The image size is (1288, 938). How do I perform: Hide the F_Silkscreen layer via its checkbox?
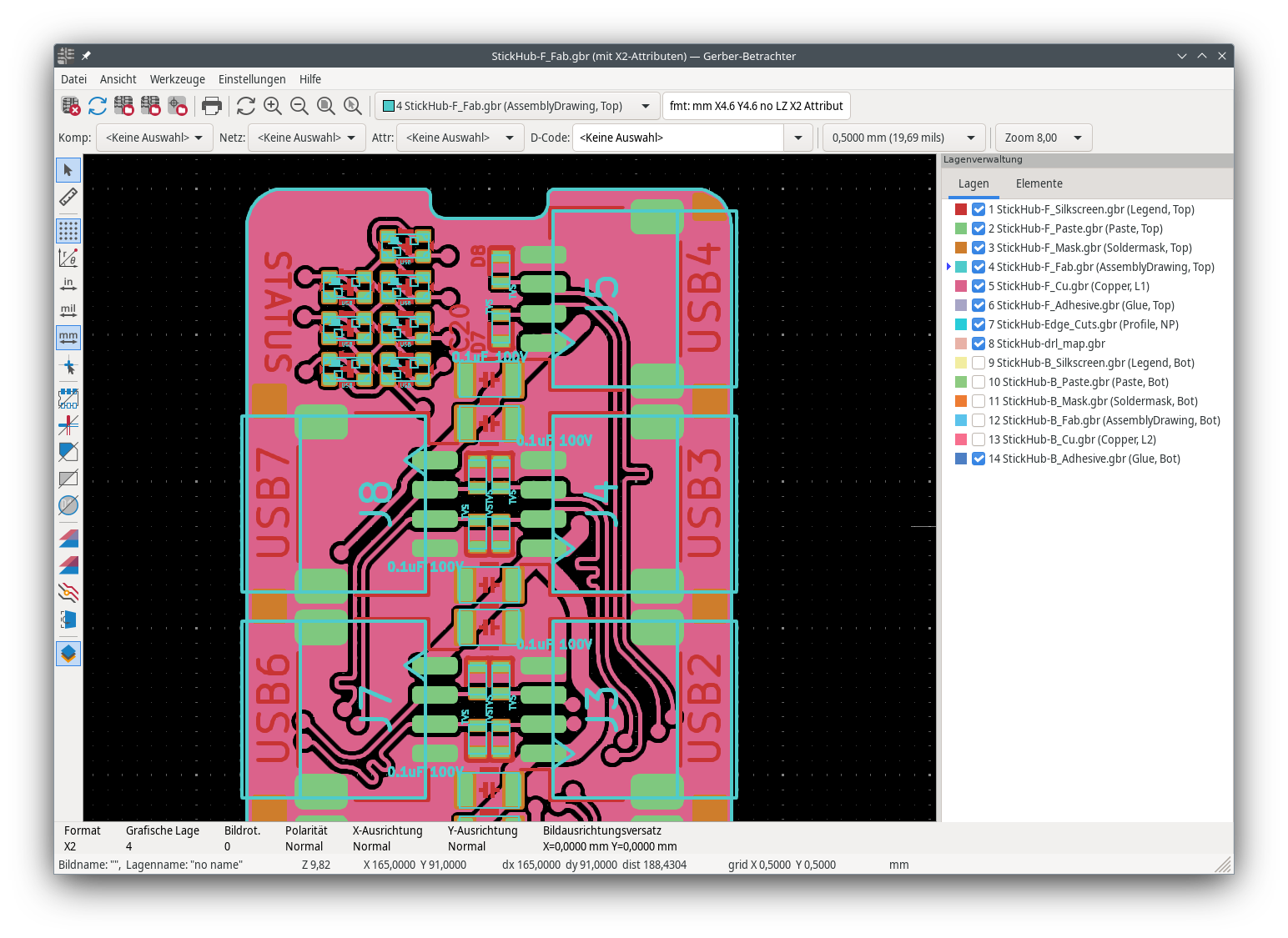979,209
